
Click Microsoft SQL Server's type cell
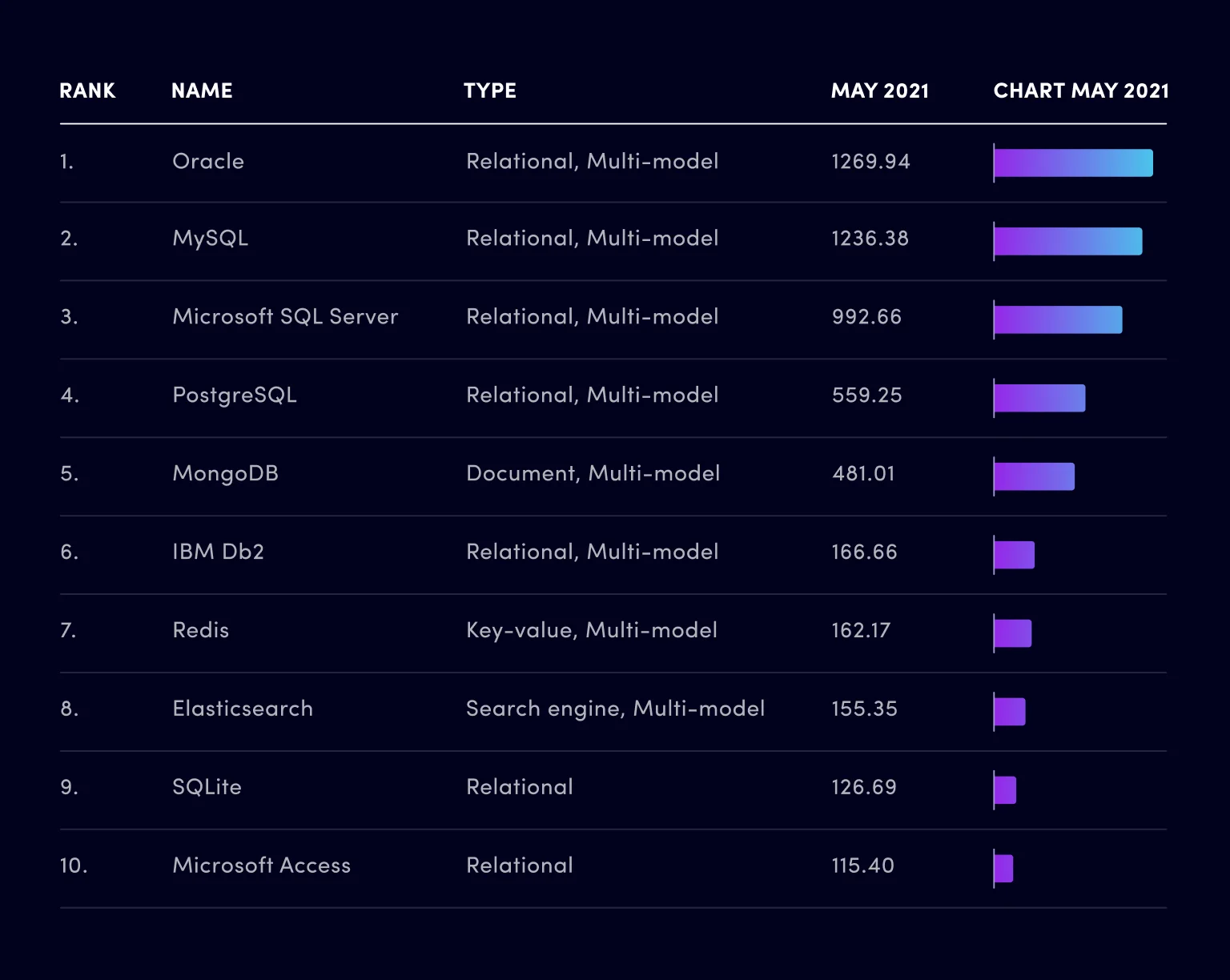[x=593, y=317]
